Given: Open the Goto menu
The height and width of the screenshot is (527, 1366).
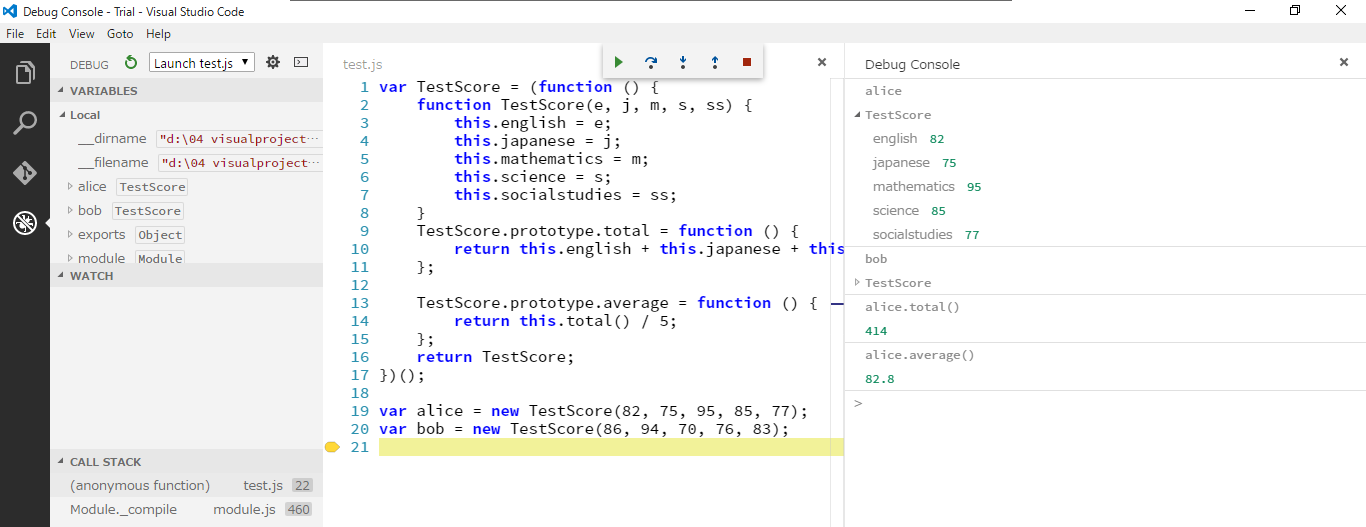Looking at the screenshot, I should 120,33.
